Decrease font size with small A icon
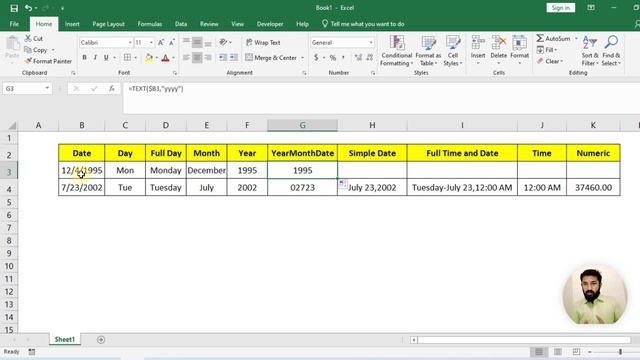 point(172,42)
